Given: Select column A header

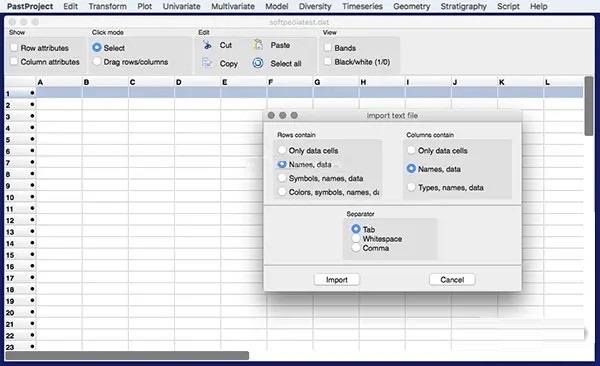Looking at the screenshot, I should tap(59, 82).
